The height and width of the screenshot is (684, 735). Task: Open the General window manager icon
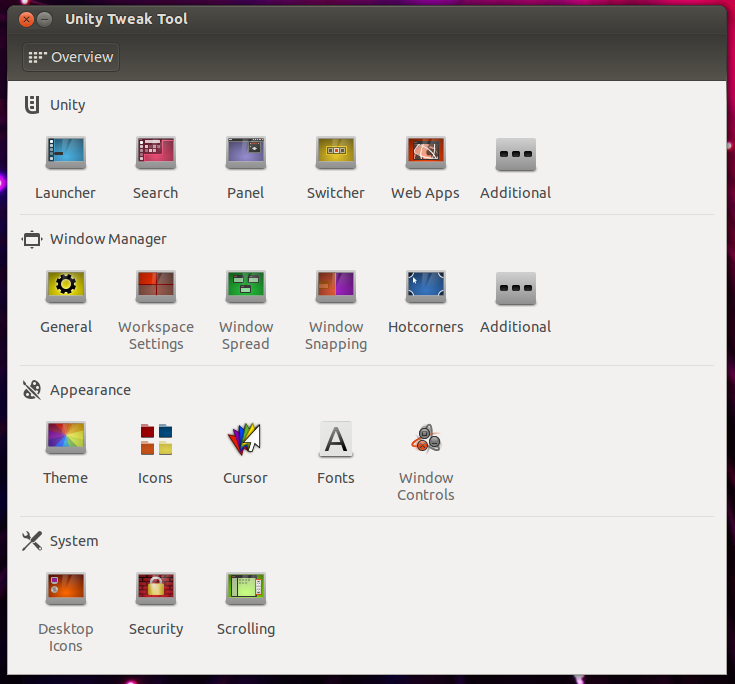(66, 286)
